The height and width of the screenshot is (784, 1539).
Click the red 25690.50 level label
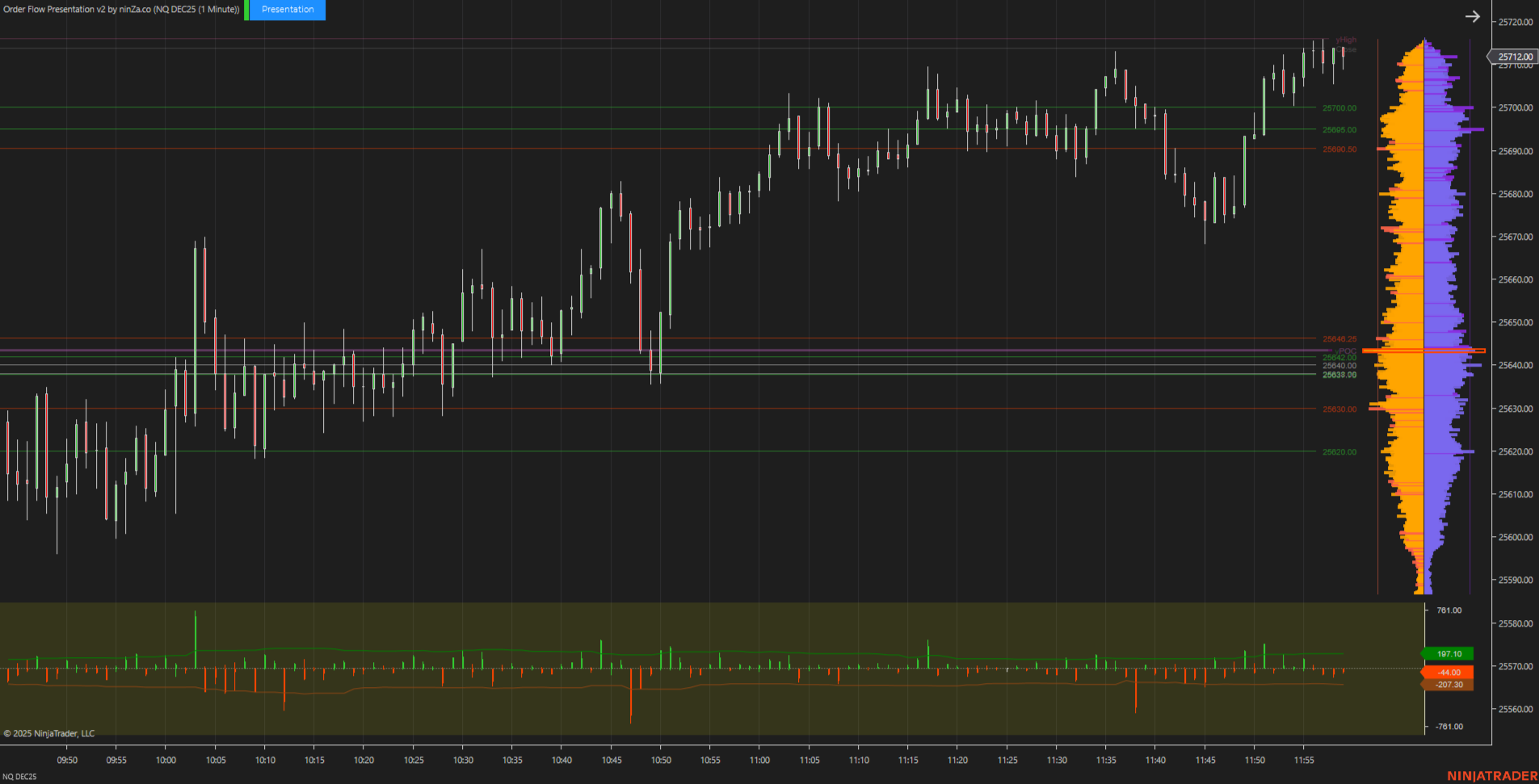pyautogui.click(x=1339, y=149)
